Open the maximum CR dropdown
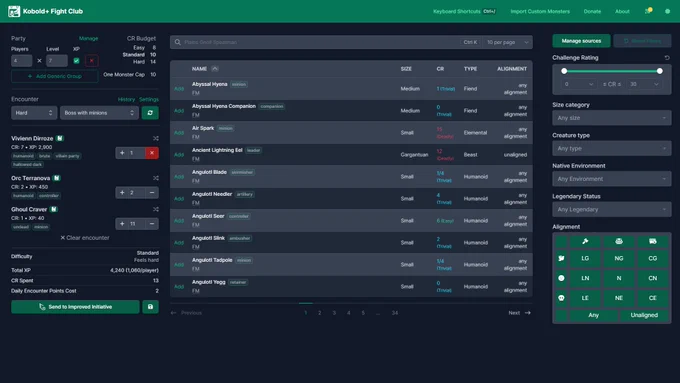The width and height of the screenshot is (680, 383). [x=644, y=84]
